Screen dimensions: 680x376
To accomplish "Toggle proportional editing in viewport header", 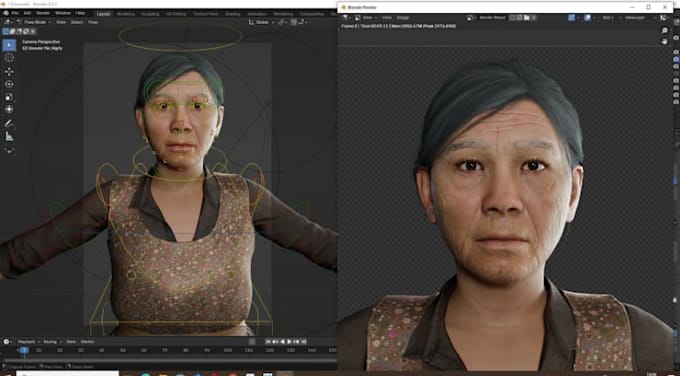I will click(x=294, y=22).
